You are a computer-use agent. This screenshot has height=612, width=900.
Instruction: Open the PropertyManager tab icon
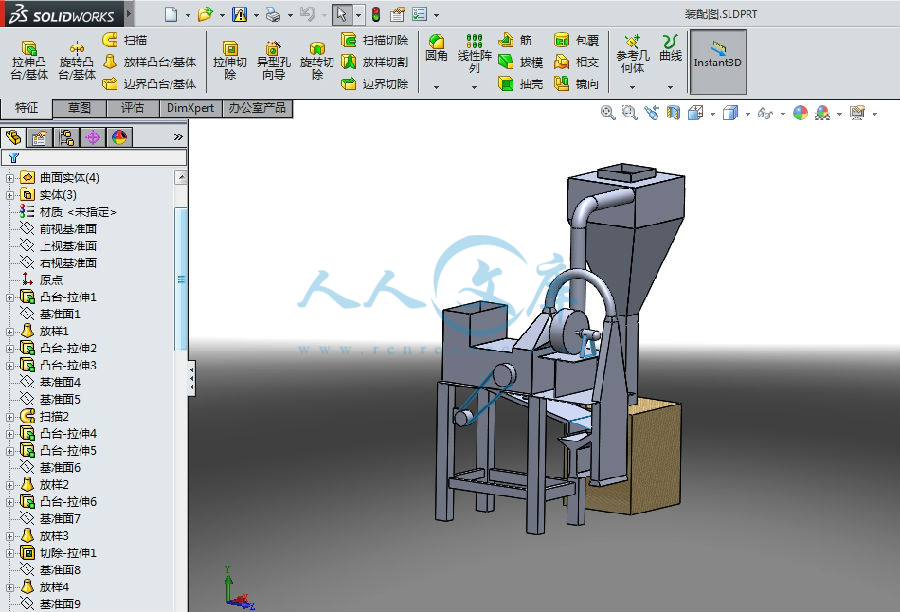click(40, 137)
